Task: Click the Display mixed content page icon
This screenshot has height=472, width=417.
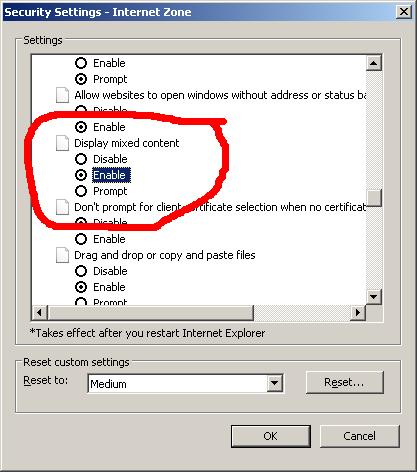Action: pos(62,143)
